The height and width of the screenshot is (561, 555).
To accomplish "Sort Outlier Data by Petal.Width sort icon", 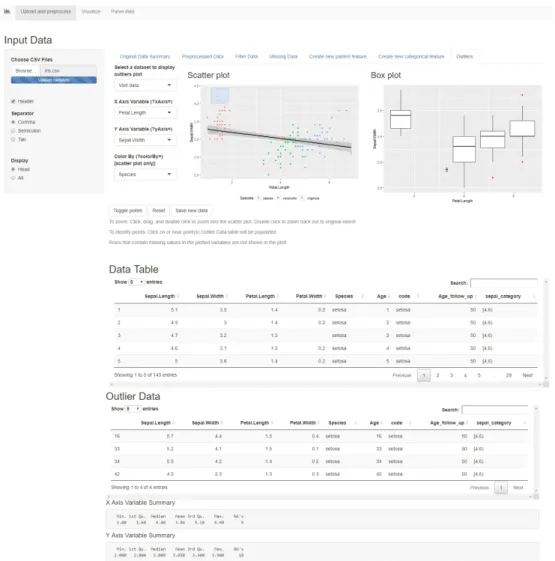I will 319,423.
